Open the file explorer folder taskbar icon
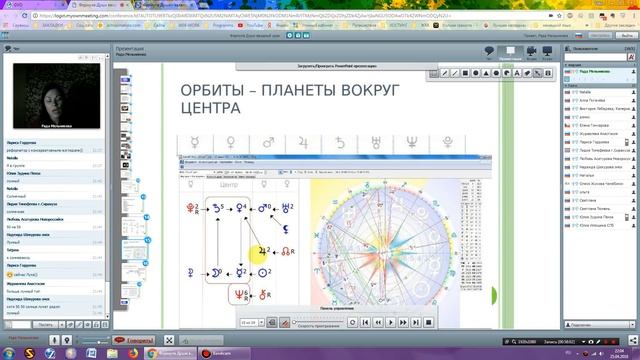Viewport: 640px width, 360px height. tap(112, 353)
